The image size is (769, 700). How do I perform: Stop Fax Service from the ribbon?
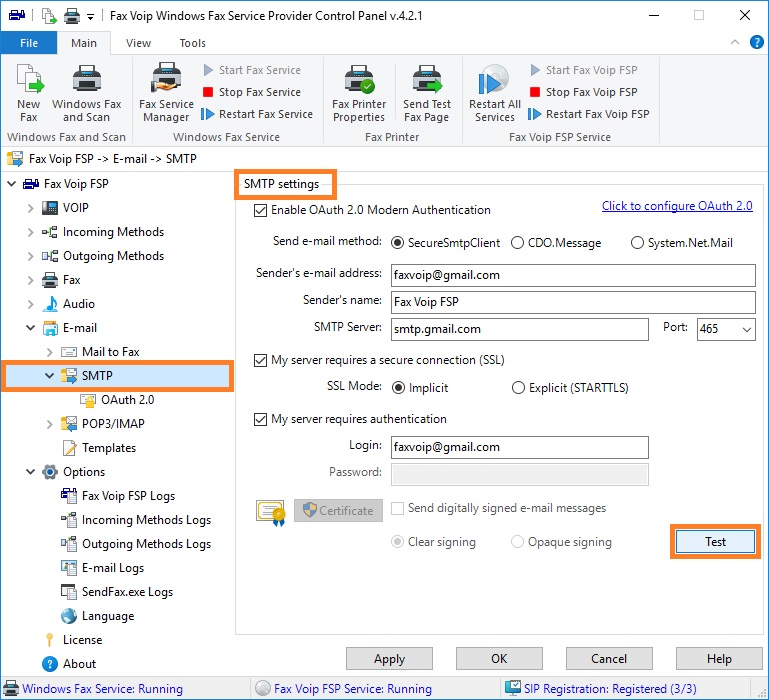[x=252, y=92]
